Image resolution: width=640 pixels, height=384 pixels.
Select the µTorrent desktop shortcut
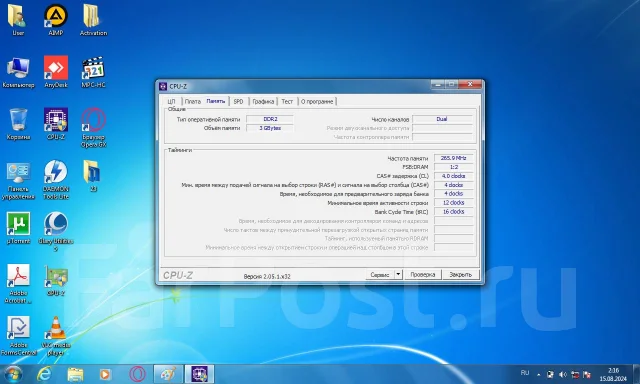pos(18,228)
